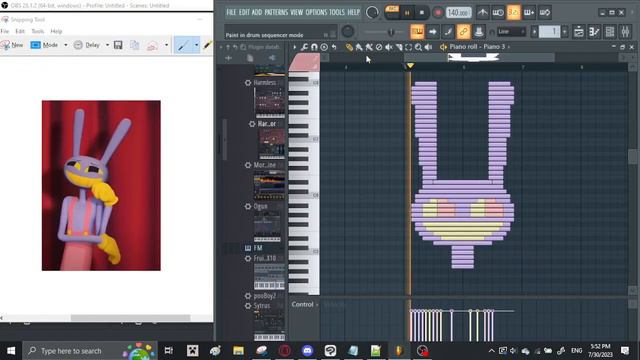Open the TOOLS menu in FL Studio
This screenshot has height=360, width=640.
337,12
